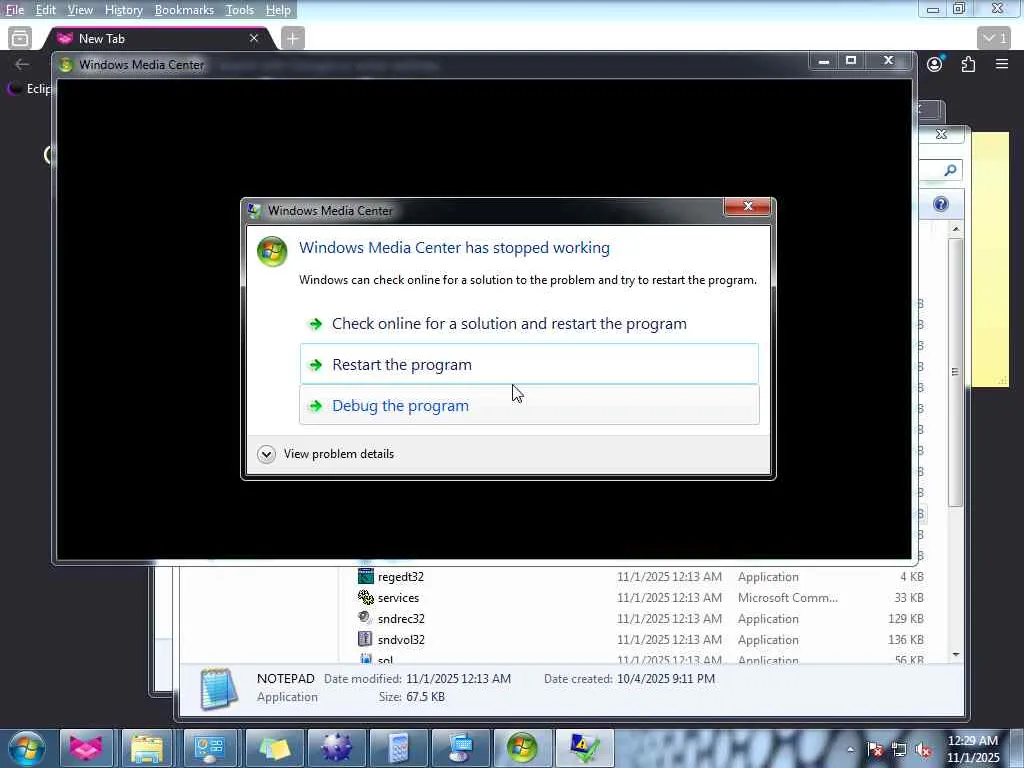Click the services gears file icon

(x=366, y=597)
